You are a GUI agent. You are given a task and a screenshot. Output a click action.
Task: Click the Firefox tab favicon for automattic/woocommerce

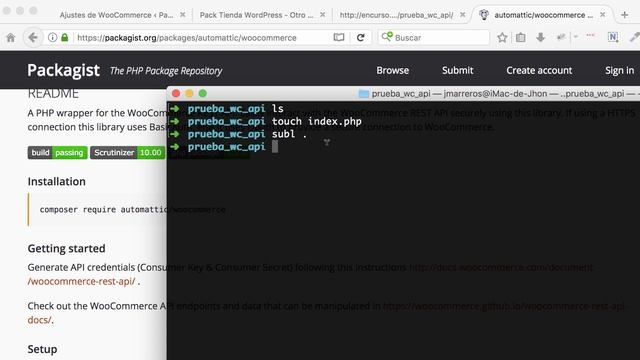pos(484,15)
